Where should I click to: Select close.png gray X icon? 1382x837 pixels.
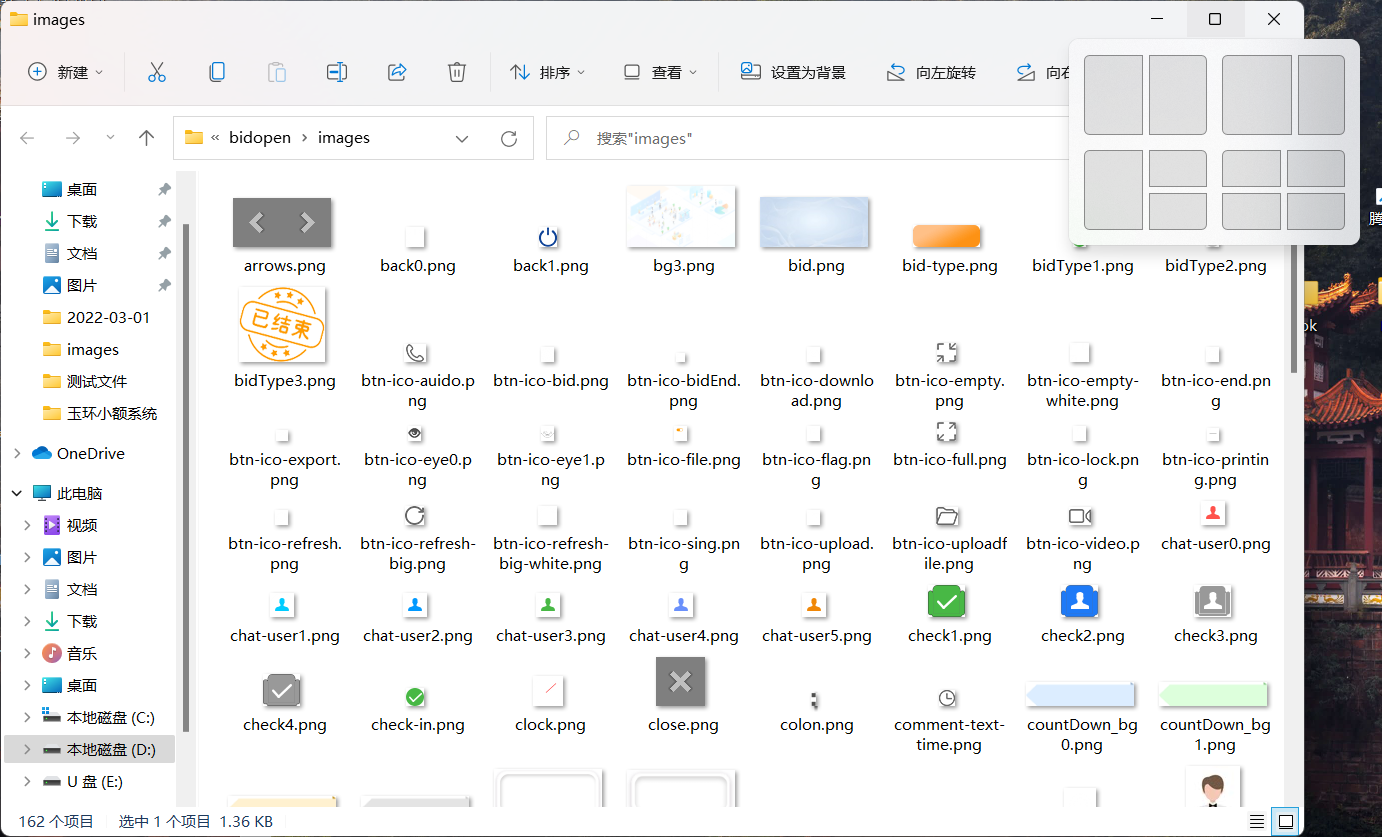tap(681, 682)
